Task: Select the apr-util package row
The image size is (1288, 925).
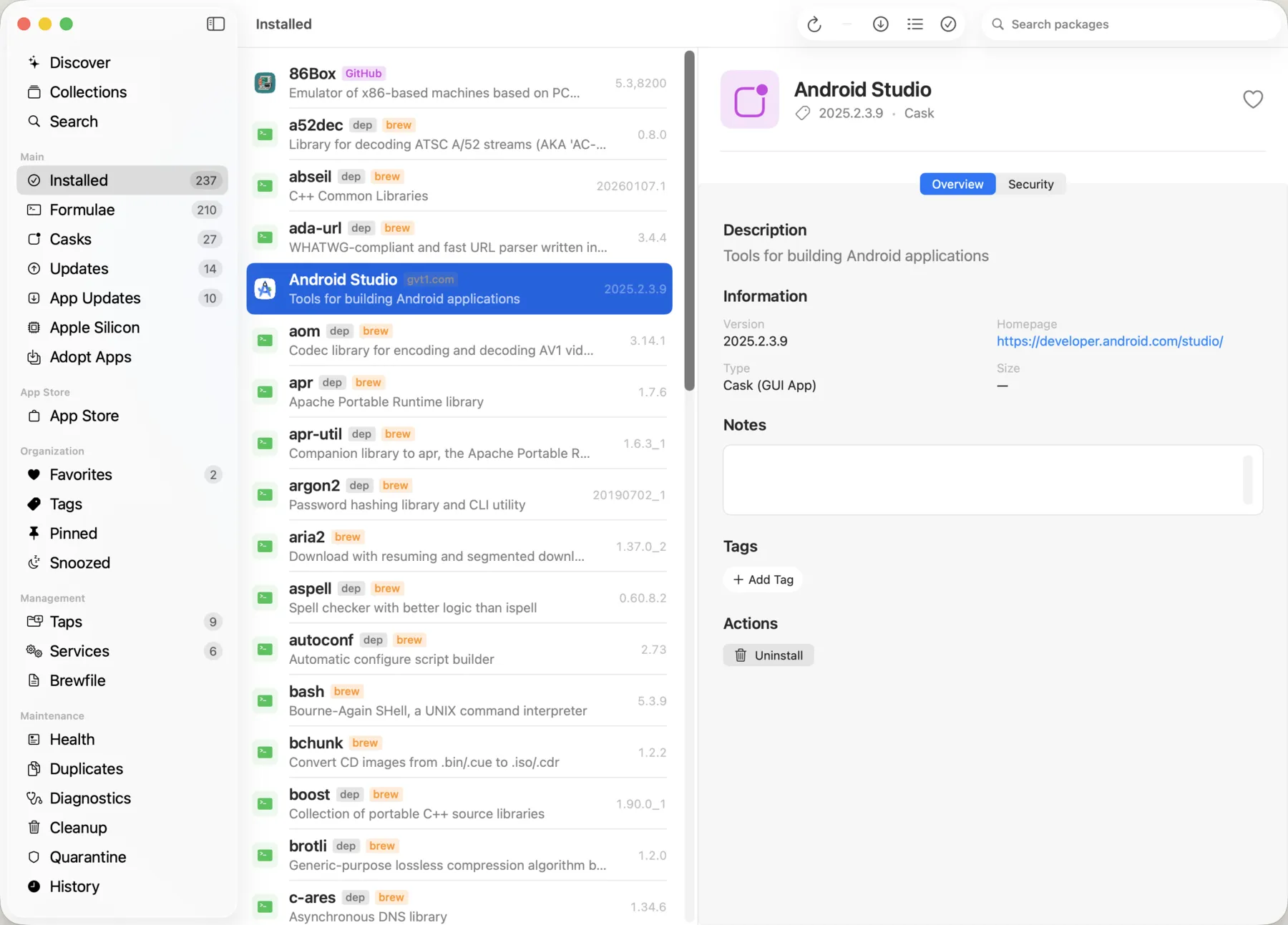Action: (x=459, y=444)
